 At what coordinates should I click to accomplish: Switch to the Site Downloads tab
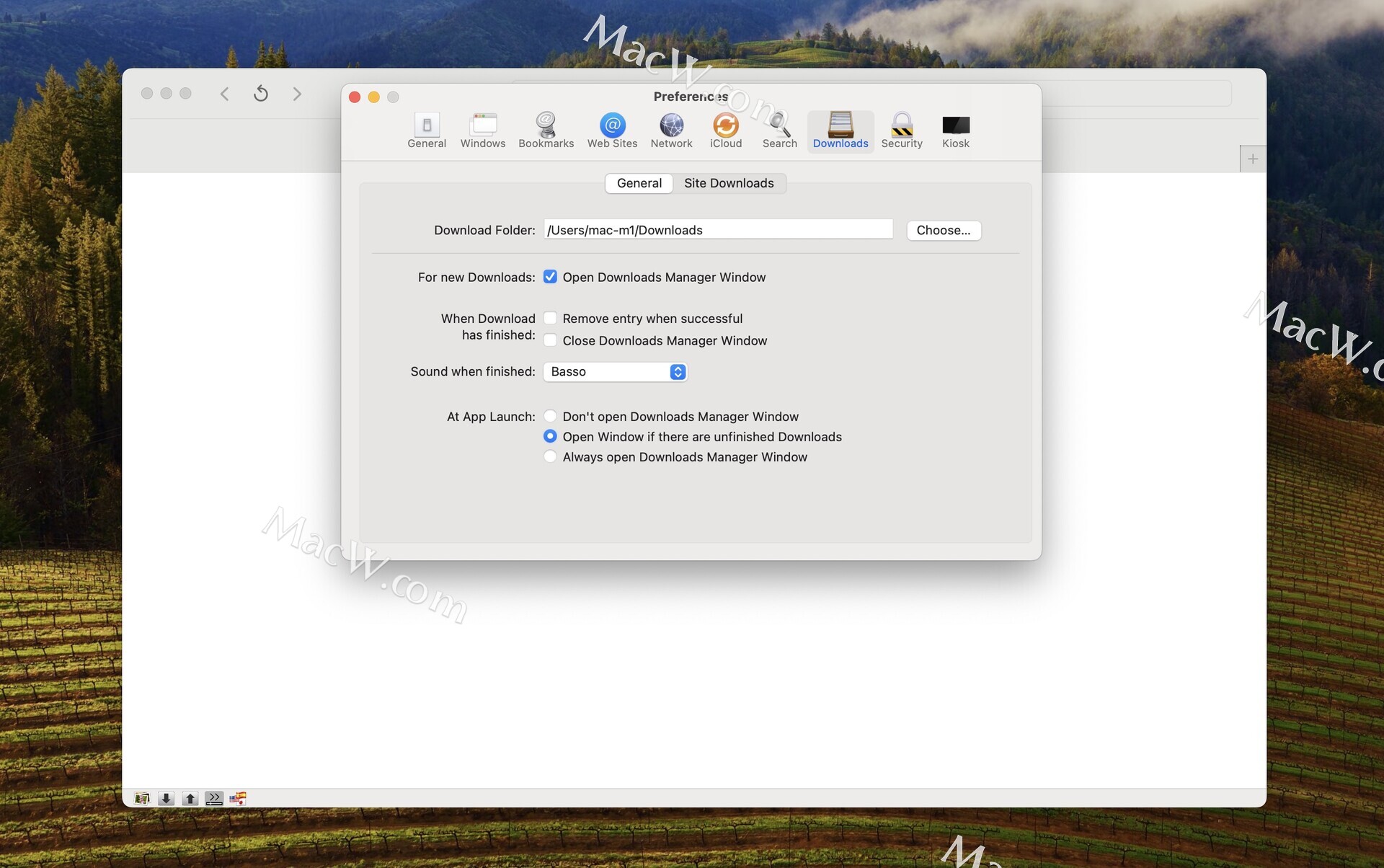[728, 183]
